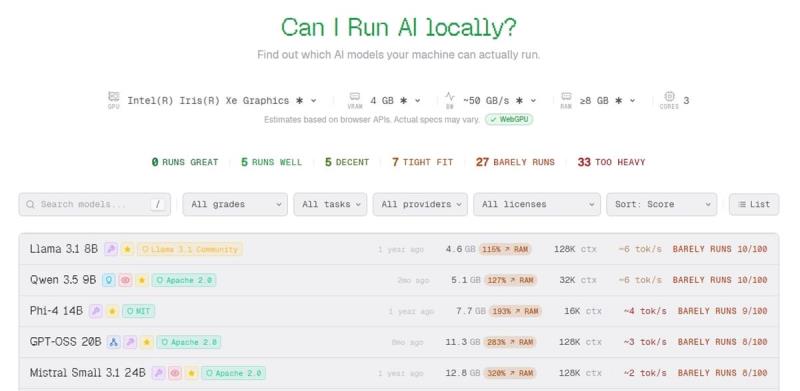Click the BARELY RUNS 9/100 score
The height and width of the screenshot is (391, 800).
point(722,311)
